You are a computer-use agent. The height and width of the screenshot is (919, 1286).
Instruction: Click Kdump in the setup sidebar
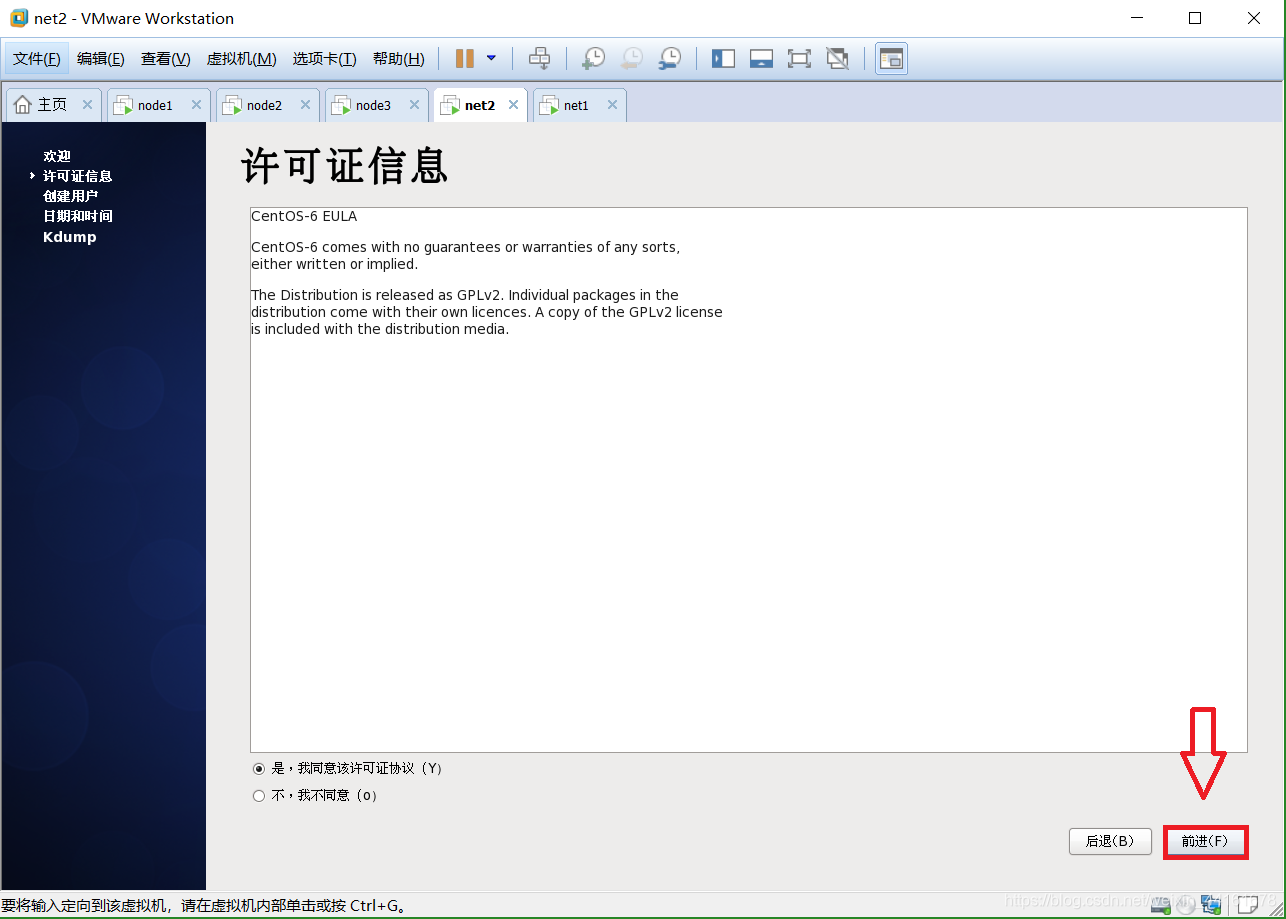point(70,237)
